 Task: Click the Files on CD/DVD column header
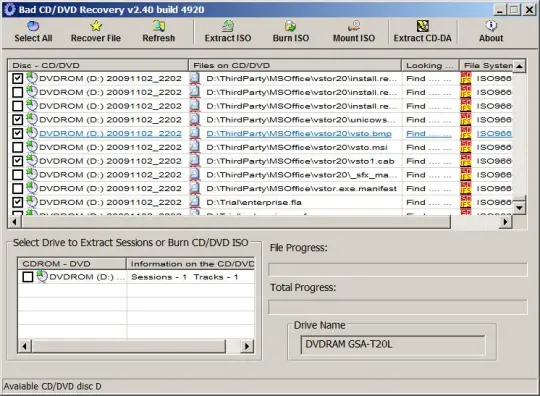pos(295,65)
